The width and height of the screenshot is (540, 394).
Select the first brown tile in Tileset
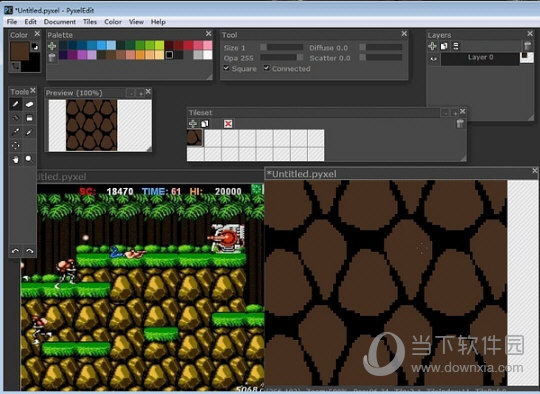pos(195,137)
